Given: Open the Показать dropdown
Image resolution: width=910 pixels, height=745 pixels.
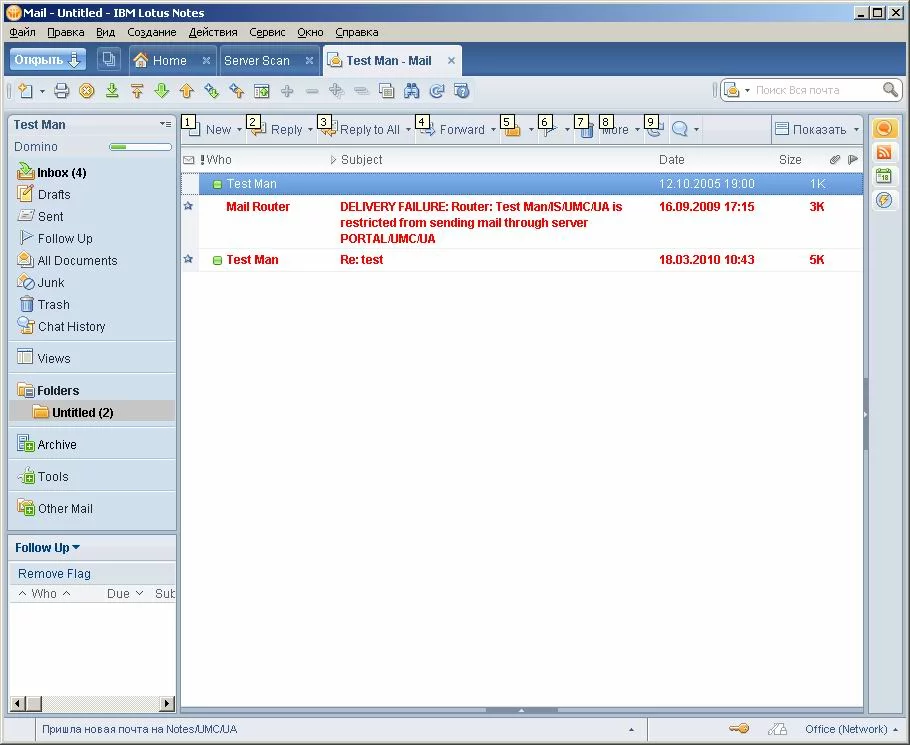Looking at the screenshot, I should pyautogui.click(x=818, y=130).
